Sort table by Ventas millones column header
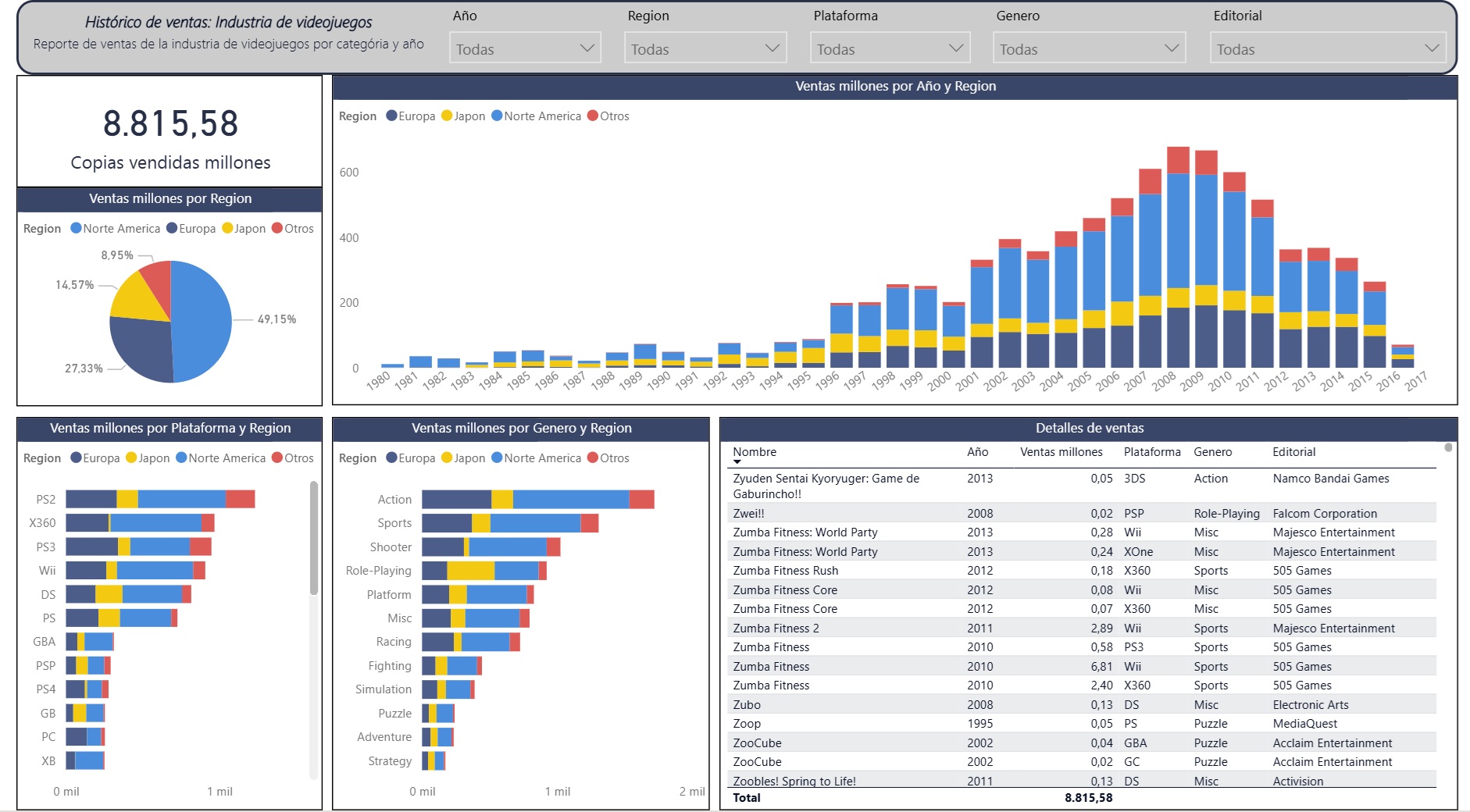The height and width of the screenshot is (812, 1470). tap(1061, 451)
